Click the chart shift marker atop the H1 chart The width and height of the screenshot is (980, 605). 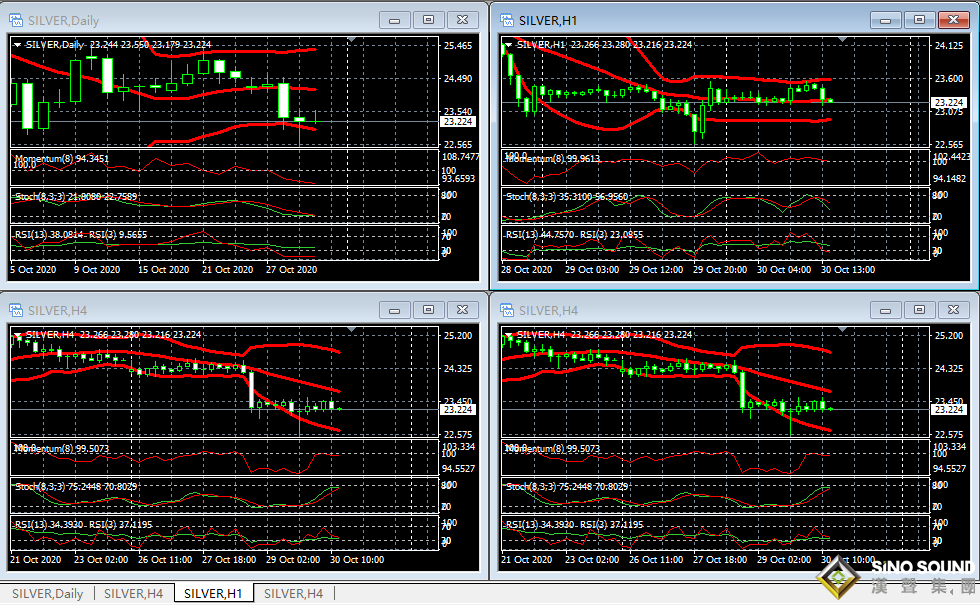(843, 40)
